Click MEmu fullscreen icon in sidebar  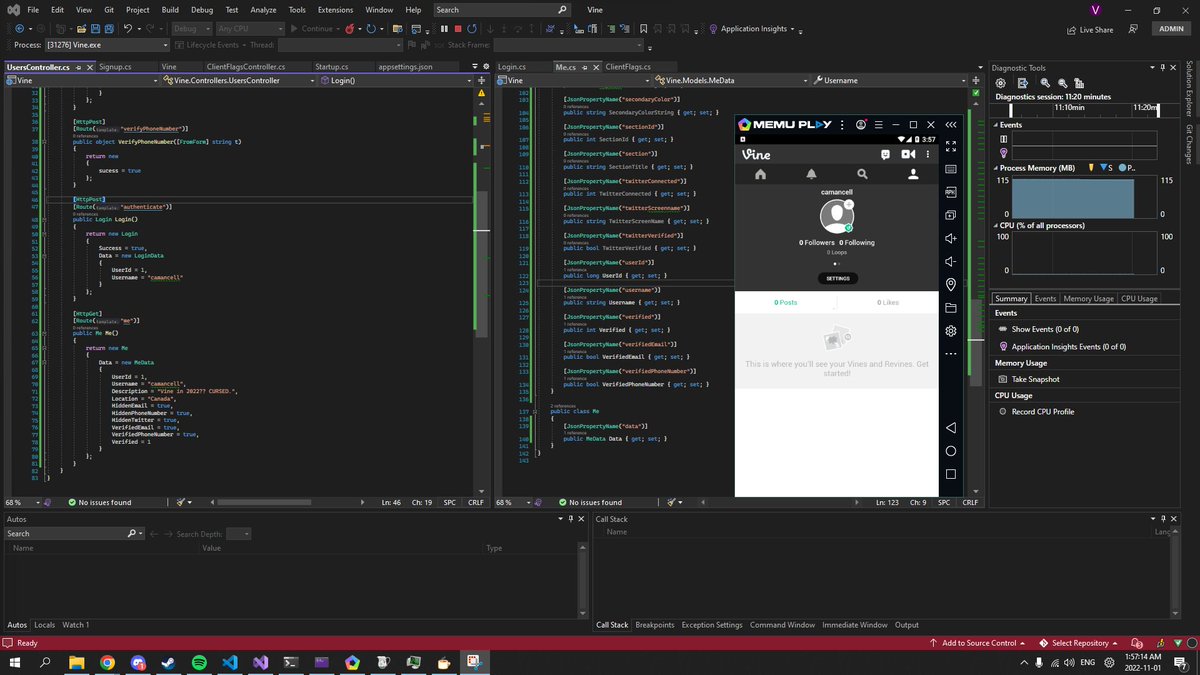950,146
